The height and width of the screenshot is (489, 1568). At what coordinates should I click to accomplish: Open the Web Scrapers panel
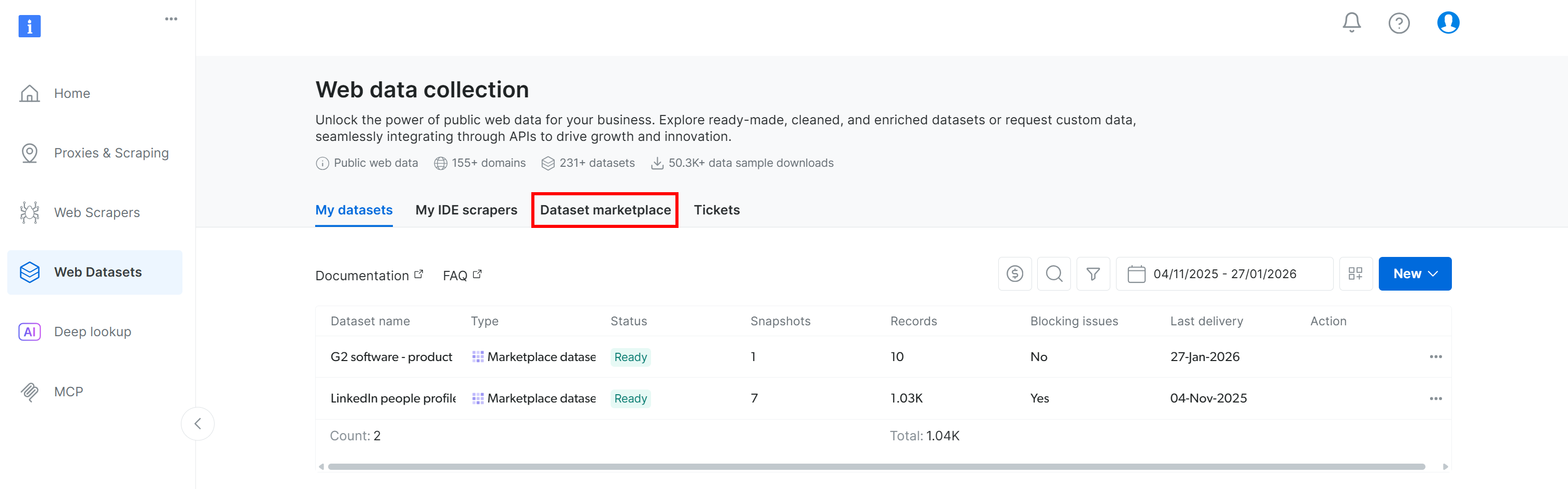[x=96, y=212]
